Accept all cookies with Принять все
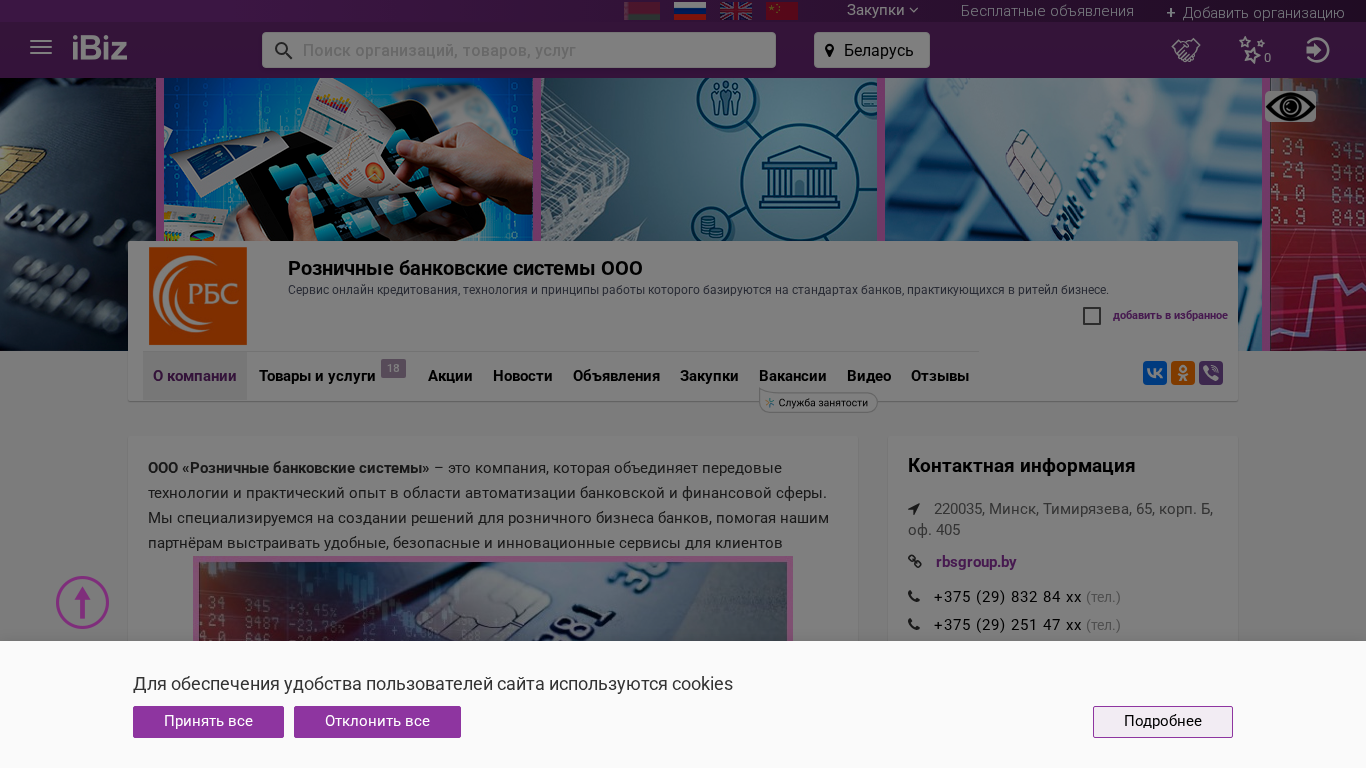The height and width of the screenshot is (768, 1366). 208,722
